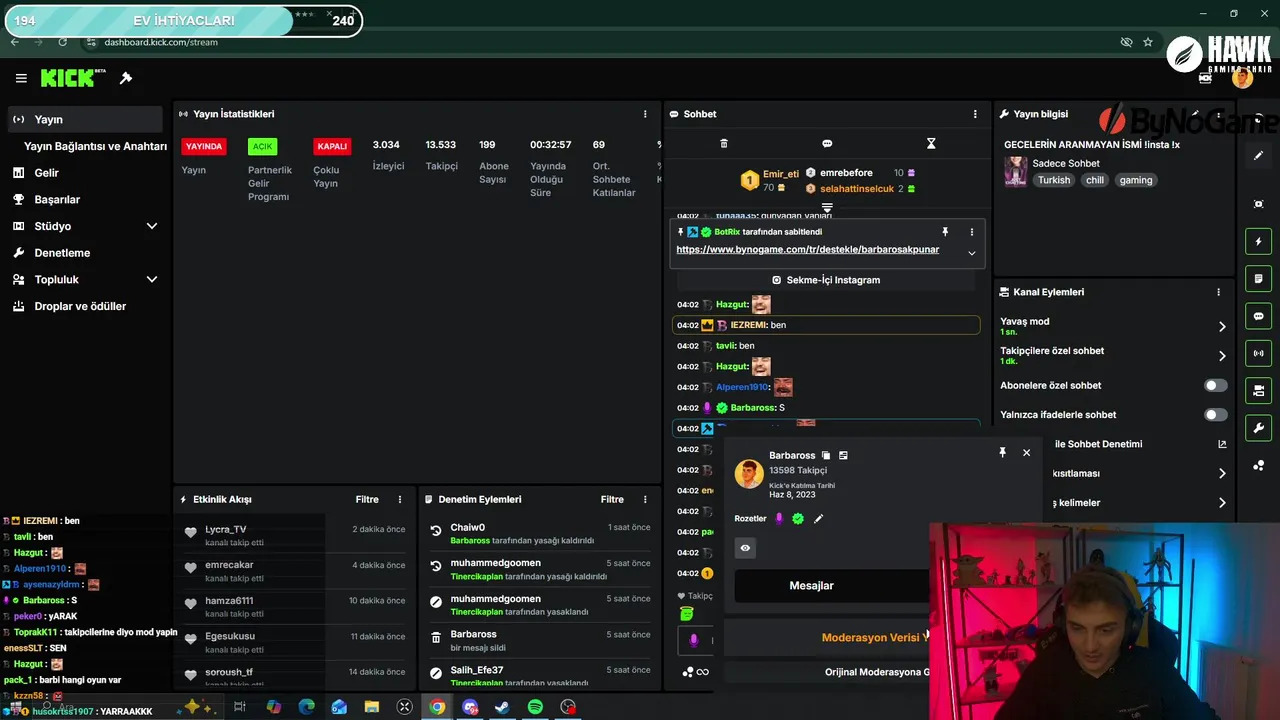Expand the Stüdyo sidebar section
Screen dimensions: 1280x720
coord(152,226)
